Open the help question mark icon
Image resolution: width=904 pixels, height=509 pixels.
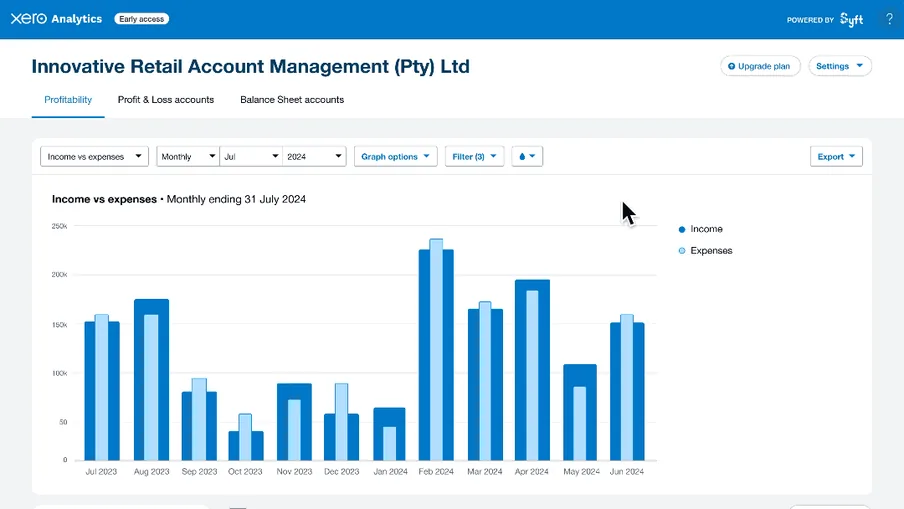tap(889, 19)
